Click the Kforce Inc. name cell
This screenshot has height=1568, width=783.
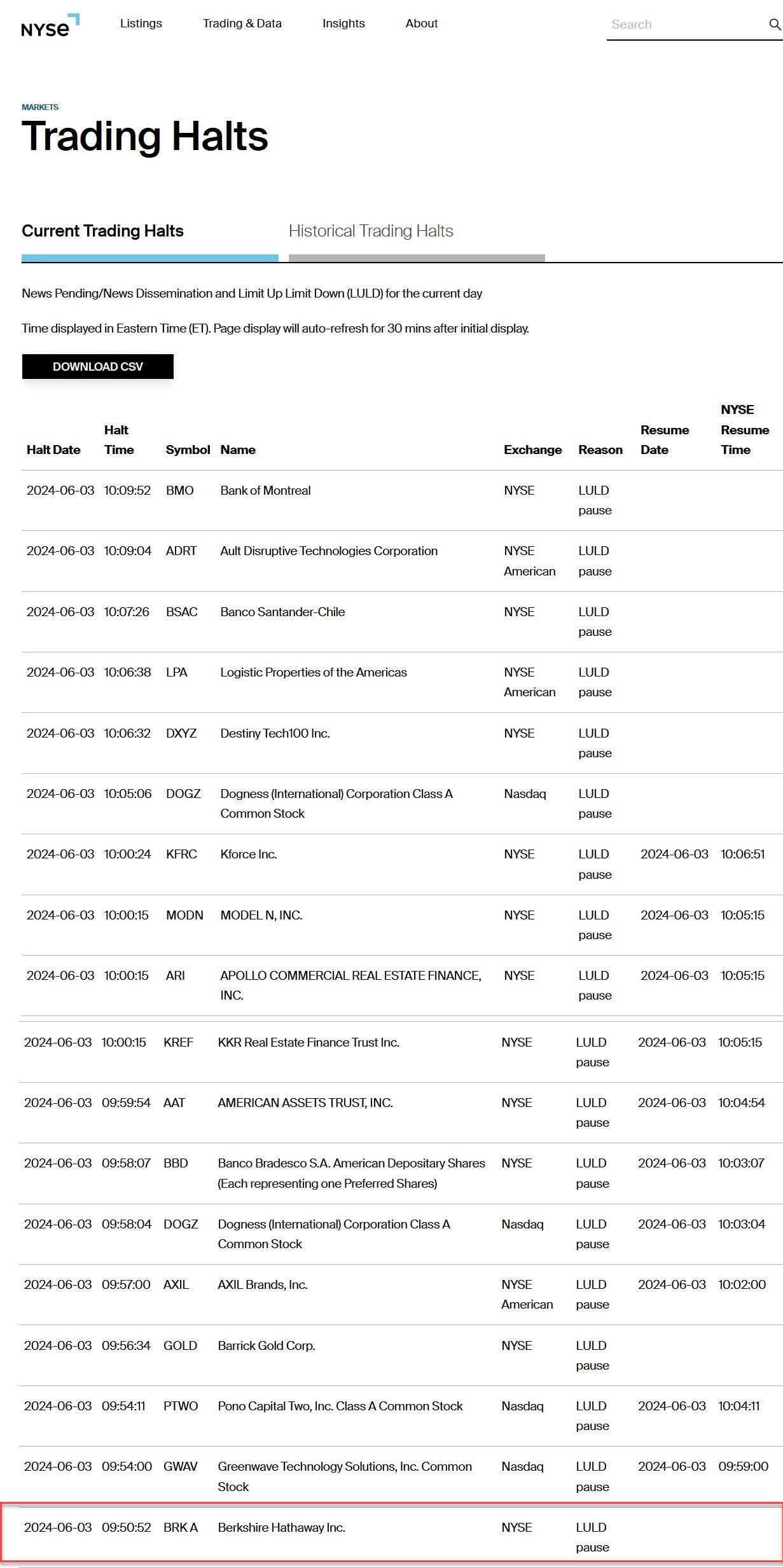[x=249, y=854]
